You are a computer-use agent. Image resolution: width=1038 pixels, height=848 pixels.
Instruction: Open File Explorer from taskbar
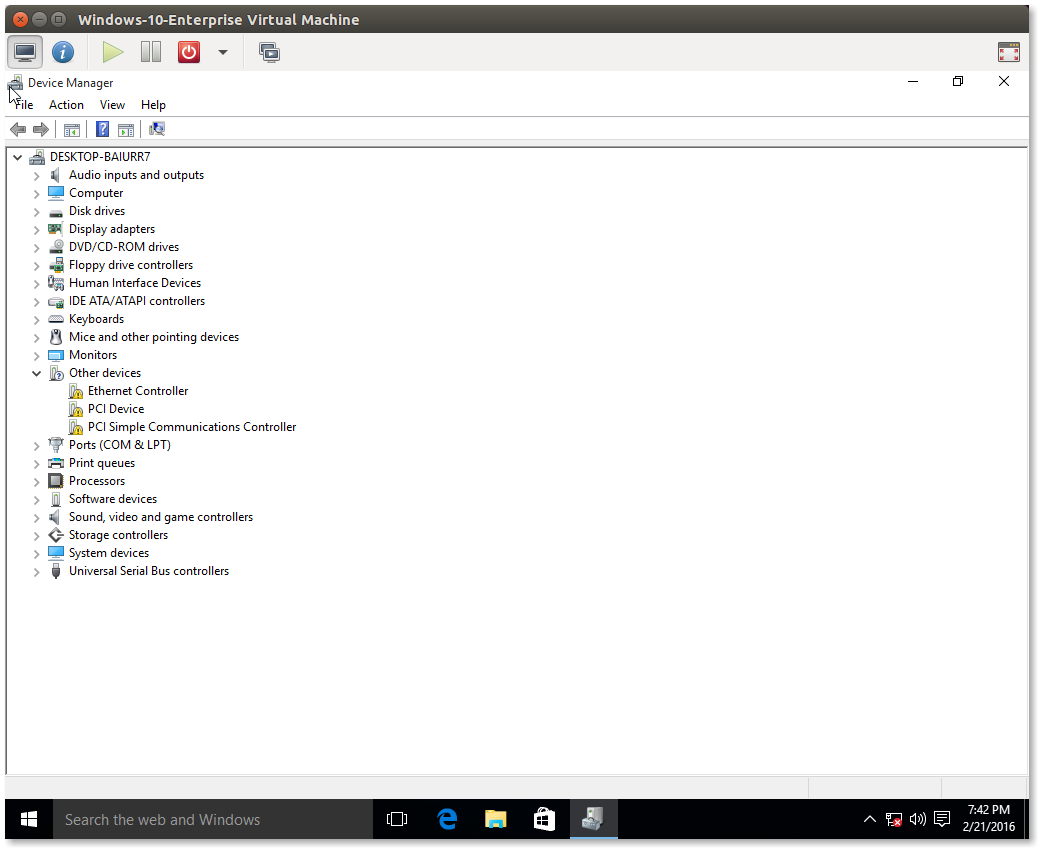(496, 820)
